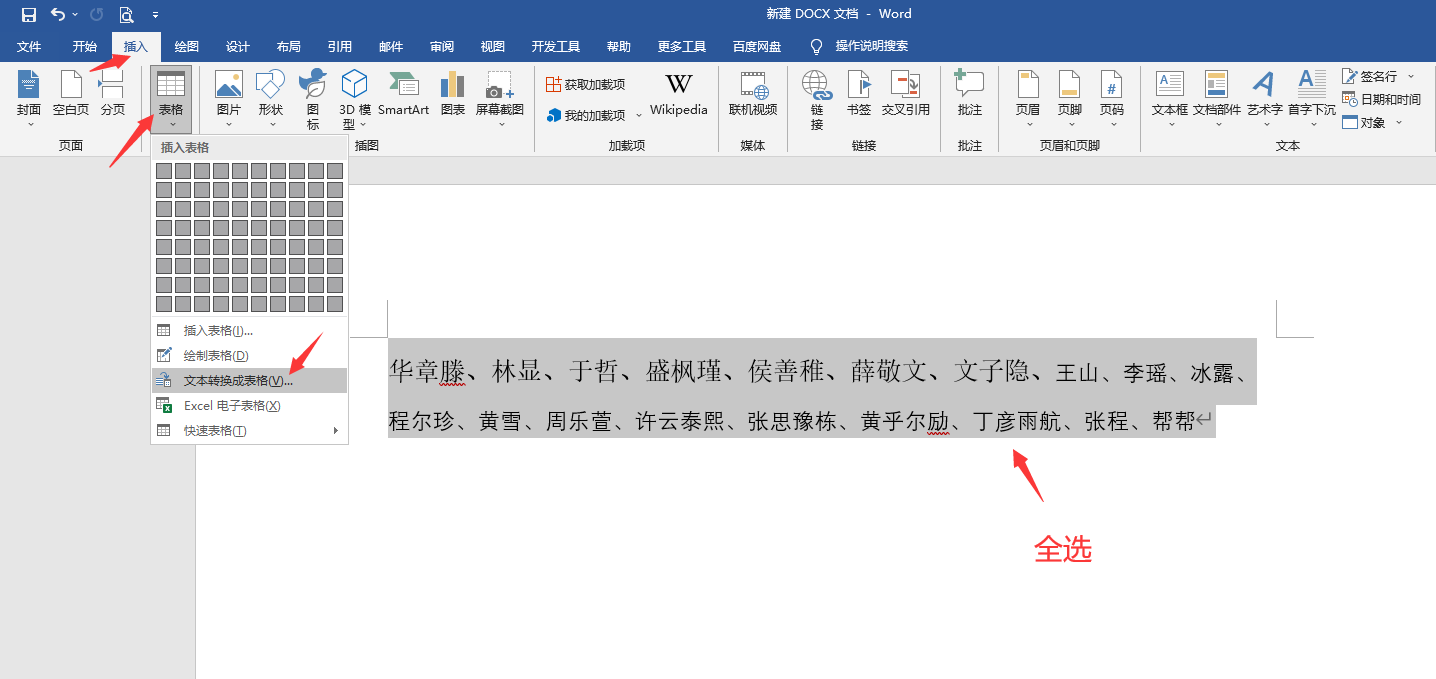
Task: Click 获取加载项
Action: click(586, 85)
